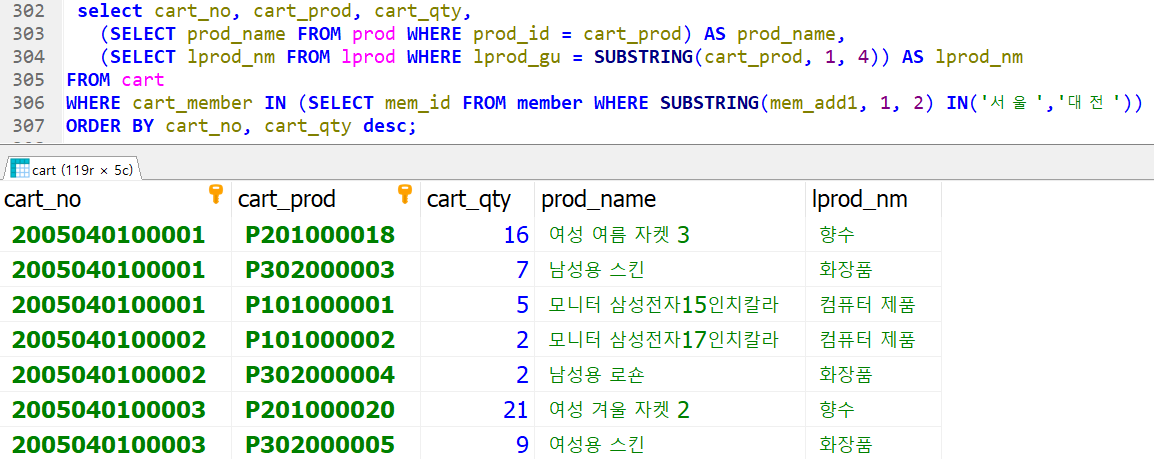Select the cart_qty cell showing 9

[x=477, y=444]
